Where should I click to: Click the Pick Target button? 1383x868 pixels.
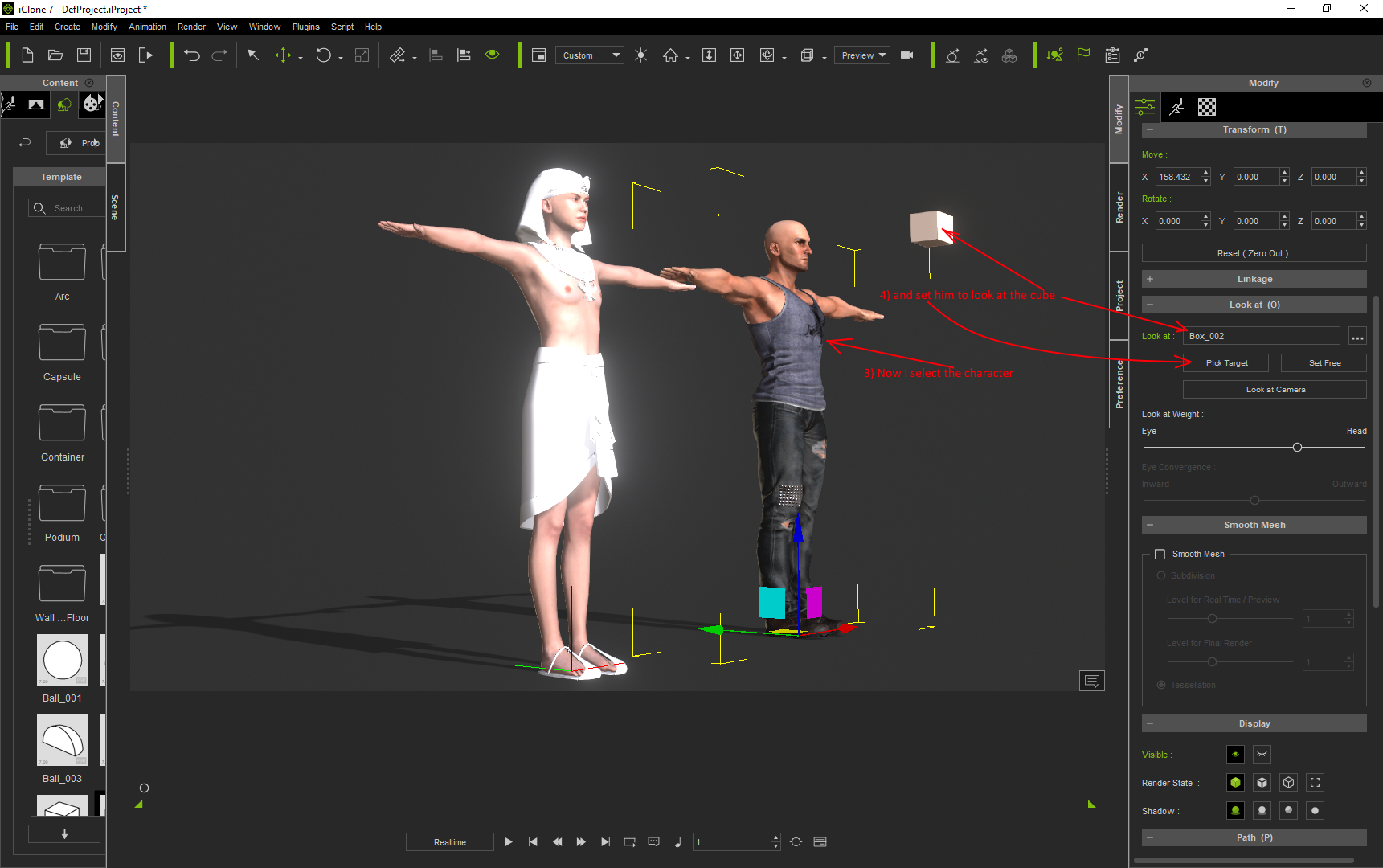(1226, 363)
